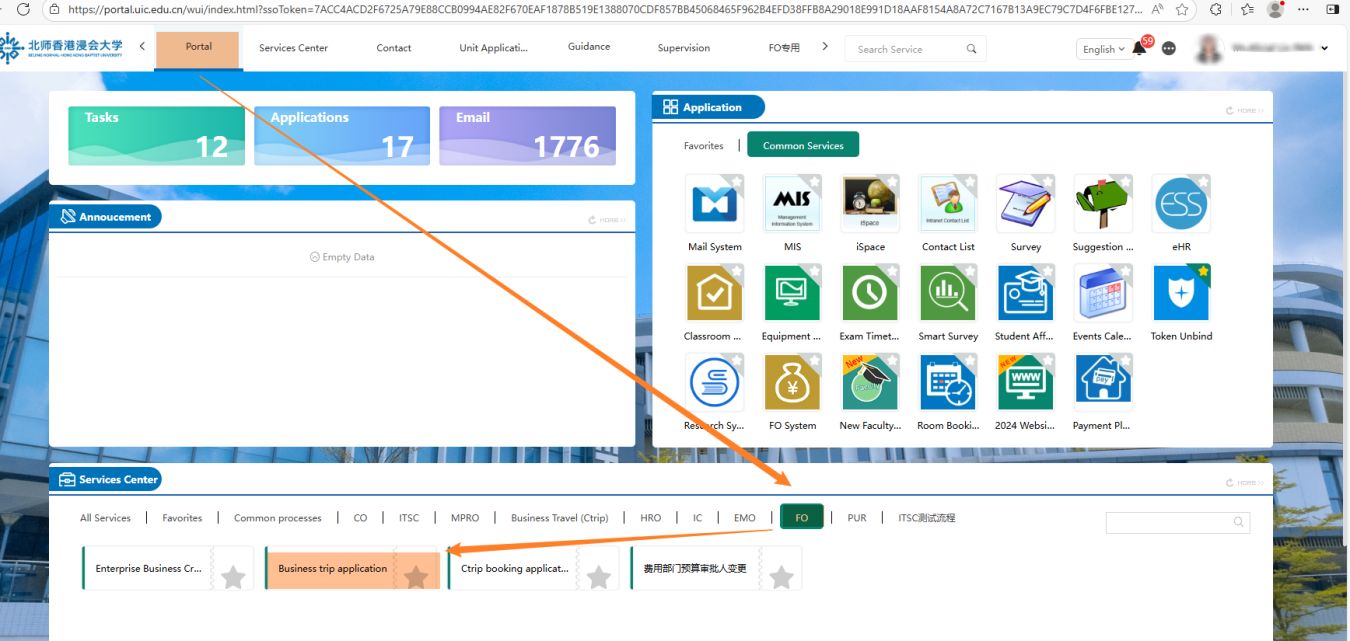Toggle favorite star on Enterprise Business card
1350x641 pixels.
tap(233, 577)
